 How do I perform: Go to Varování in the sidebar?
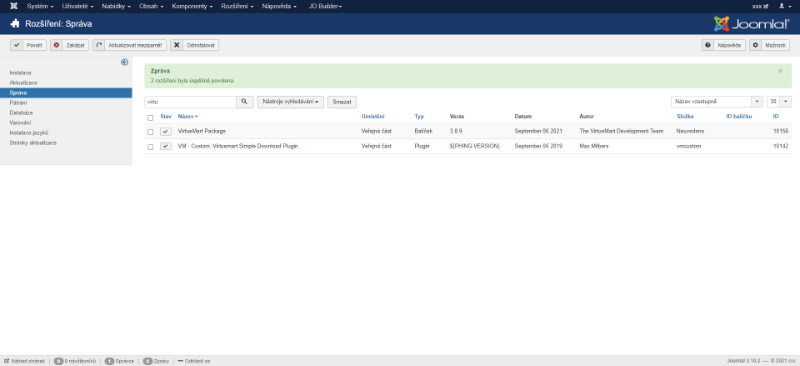[20, 123]
